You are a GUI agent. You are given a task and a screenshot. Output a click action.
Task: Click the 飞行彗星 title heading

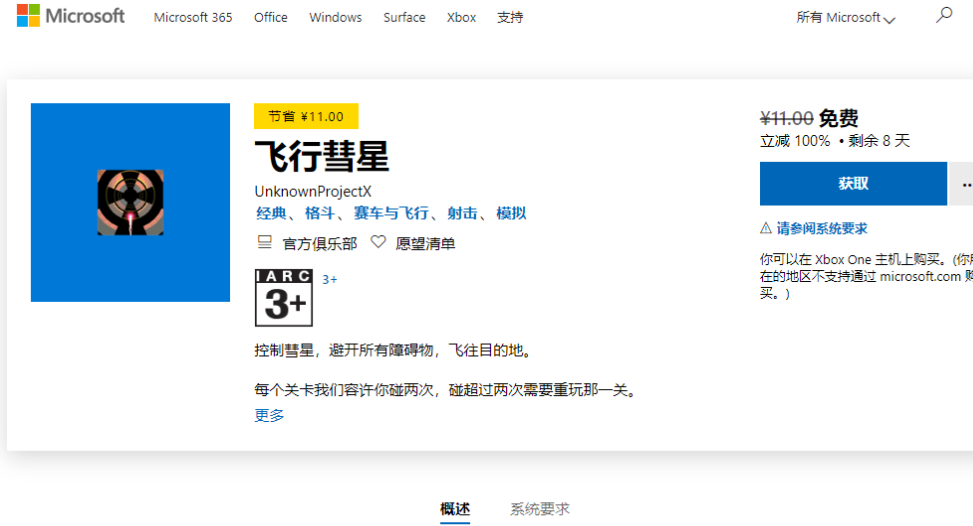pos(321,156)
